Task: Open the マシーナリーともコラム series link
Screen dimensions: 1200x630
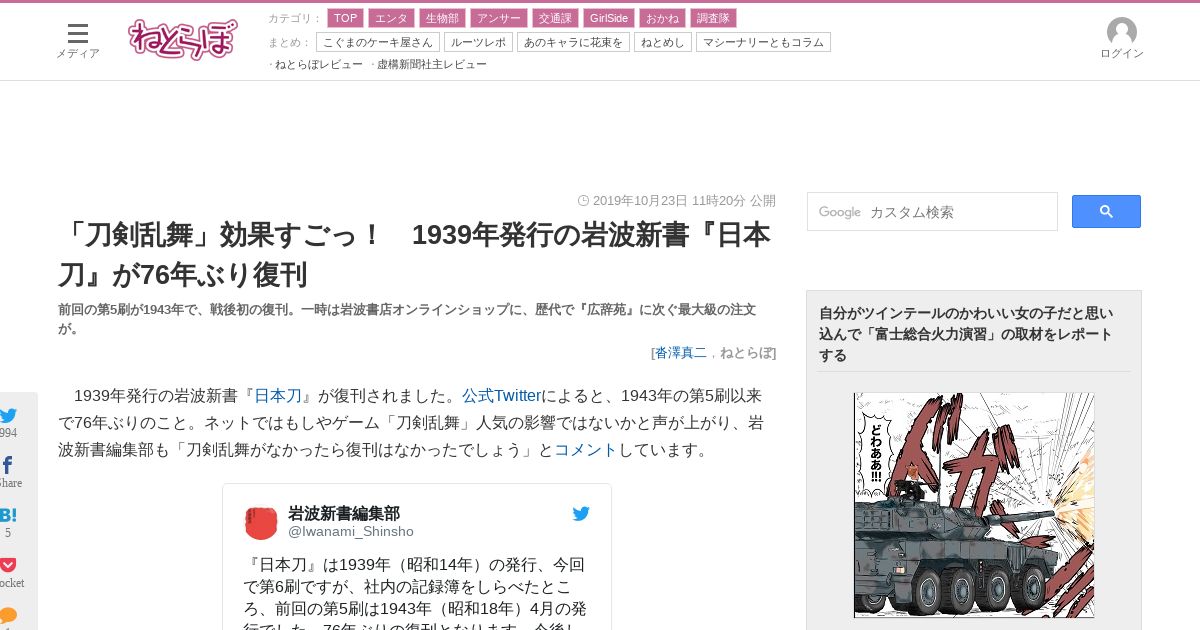Action: (x=763, y=42)
